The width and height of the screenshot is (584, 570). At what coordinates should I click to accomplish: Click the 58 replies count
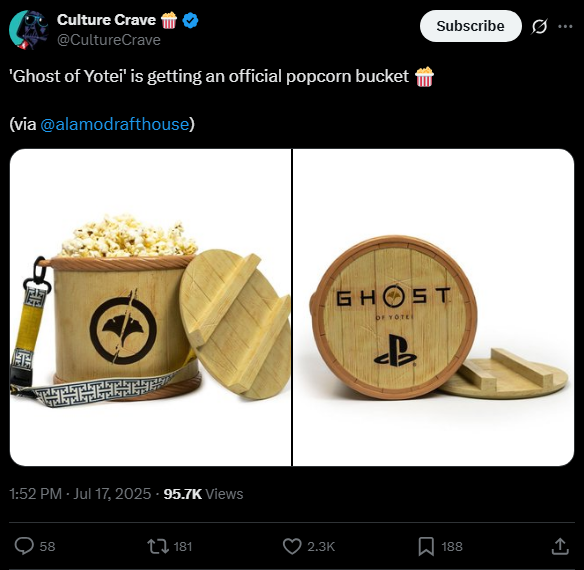(47, 547)
